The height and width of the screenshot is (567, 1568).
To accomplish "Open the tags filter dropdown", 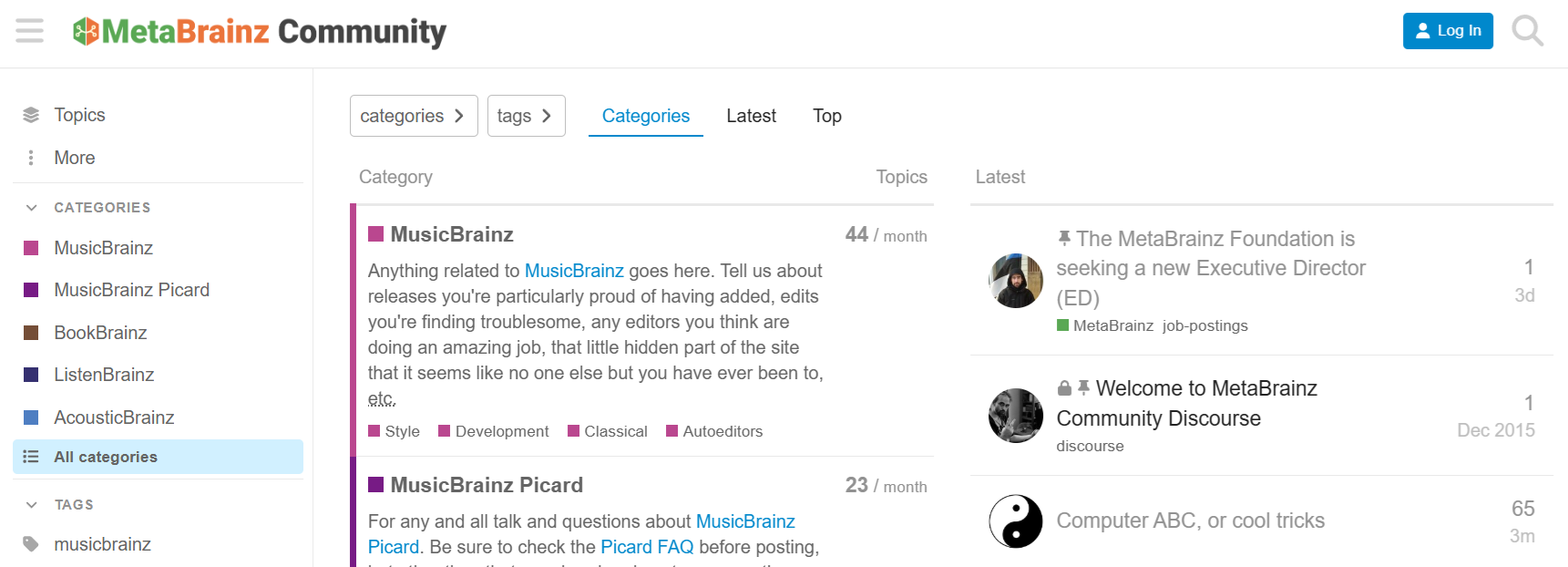I will (x=526, y=116).
